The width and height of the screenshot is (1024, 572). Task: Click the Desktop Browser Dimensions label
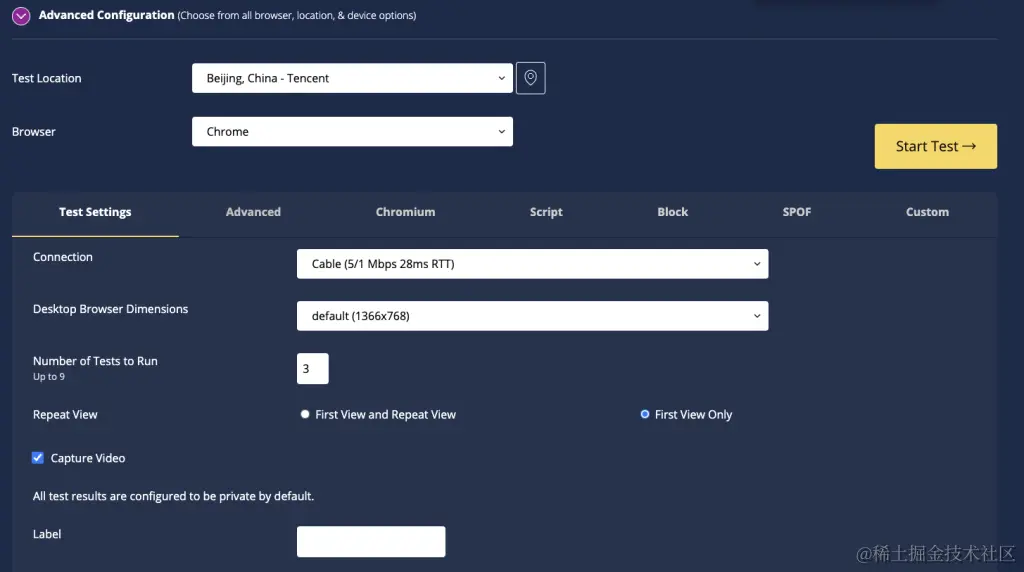point(110,309)
